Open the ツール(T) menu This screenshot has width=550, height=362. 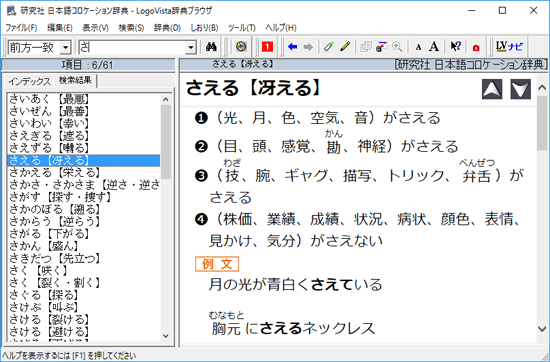pyautogui.click(x=241, y=28)
